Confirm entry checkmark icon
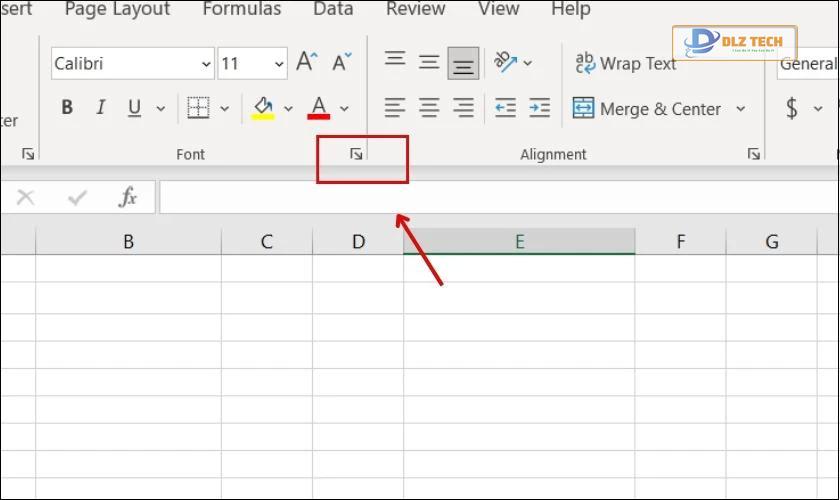840x500 pixels. click(77, 197)
